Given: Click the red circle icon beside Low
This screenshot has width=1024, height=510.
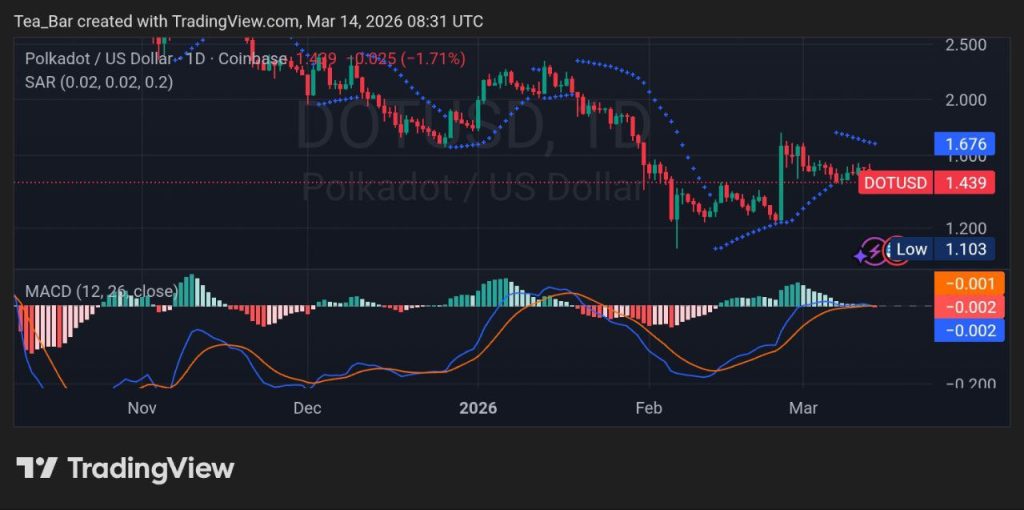Looking at the screenshot, I should tap(890, 250).
